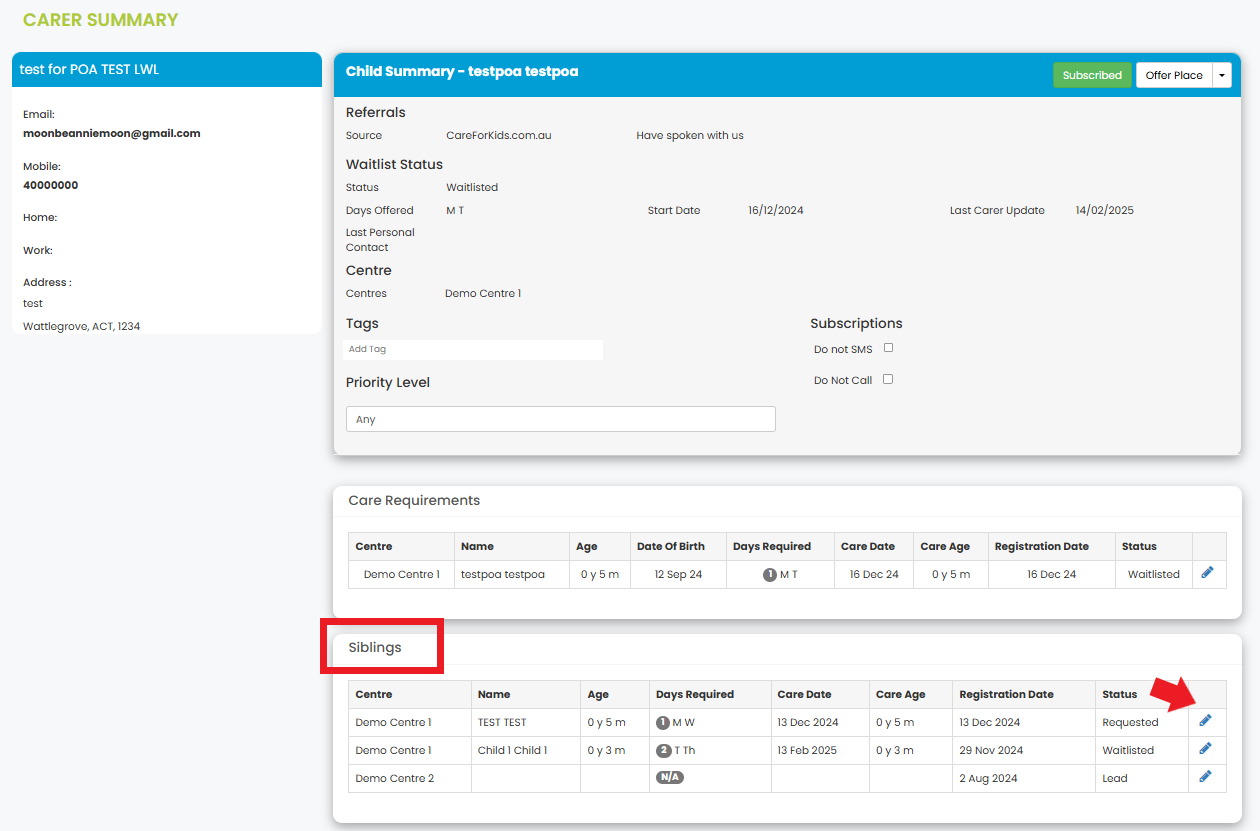
Task: Click the 12 Sep 24 birth date cell
Action: pos(678,574)
